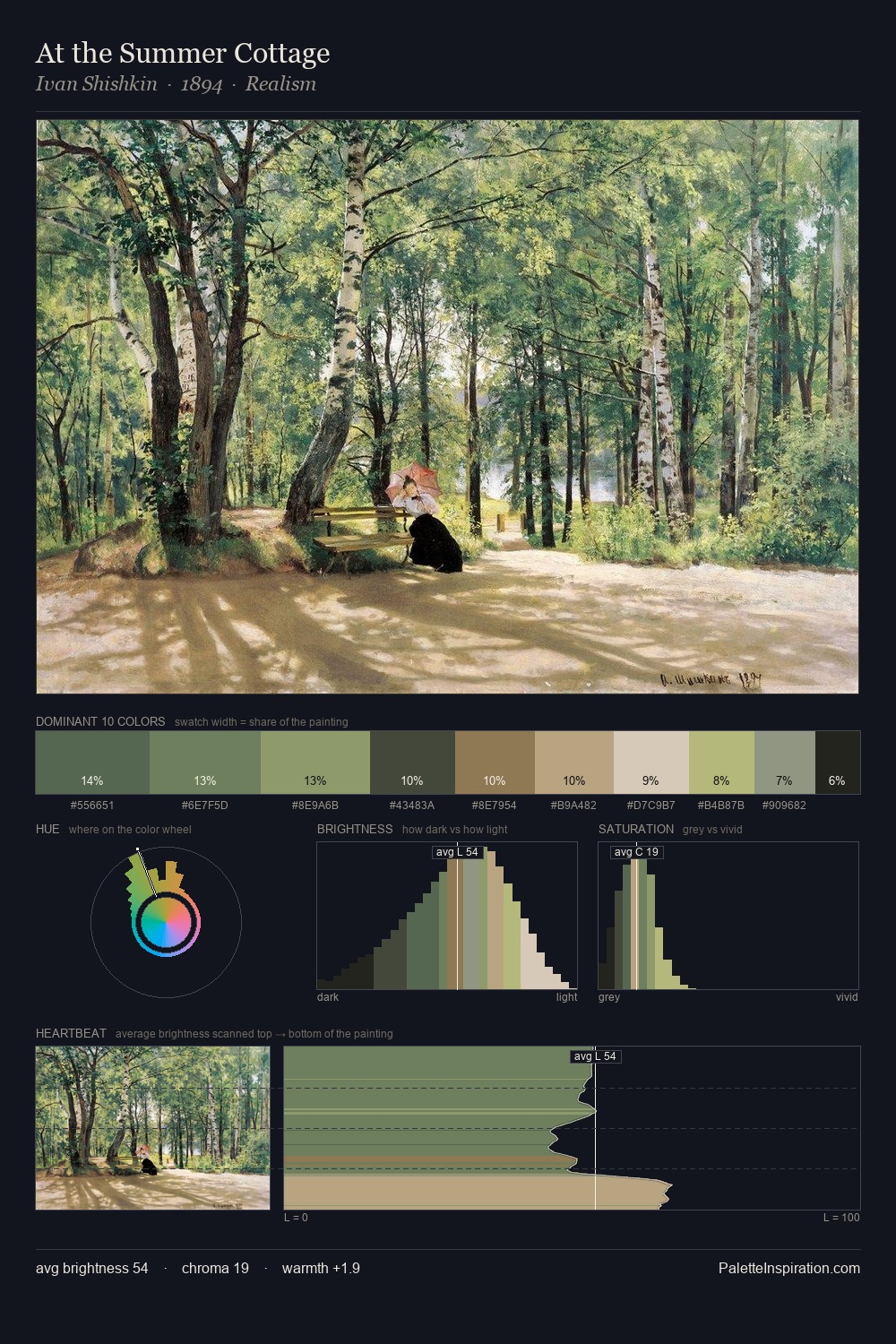Click the 'HEARTBEAT' section heading
This screenshot has width=896, height=1344.
click(71, 1033)
